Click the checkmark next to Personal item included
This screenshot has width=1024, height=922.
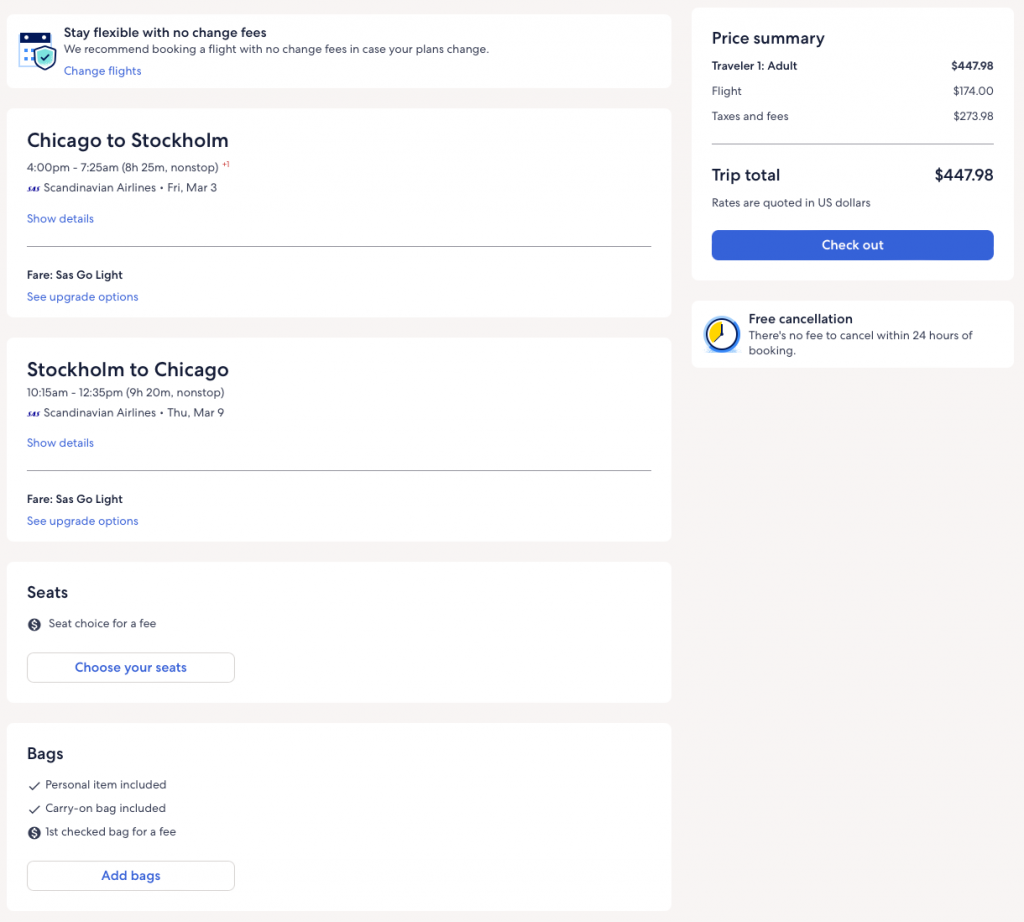coord(35,786)
